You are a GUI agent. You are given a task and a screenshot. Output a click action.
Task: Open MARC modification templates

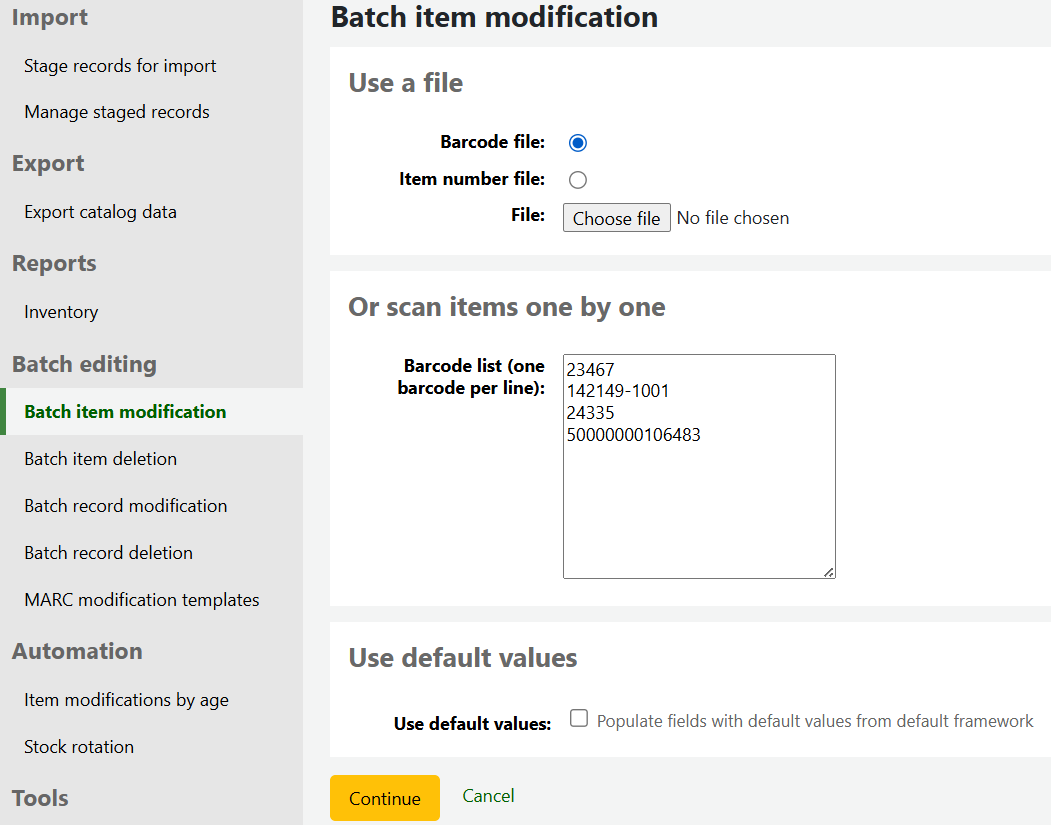[141, 600]
